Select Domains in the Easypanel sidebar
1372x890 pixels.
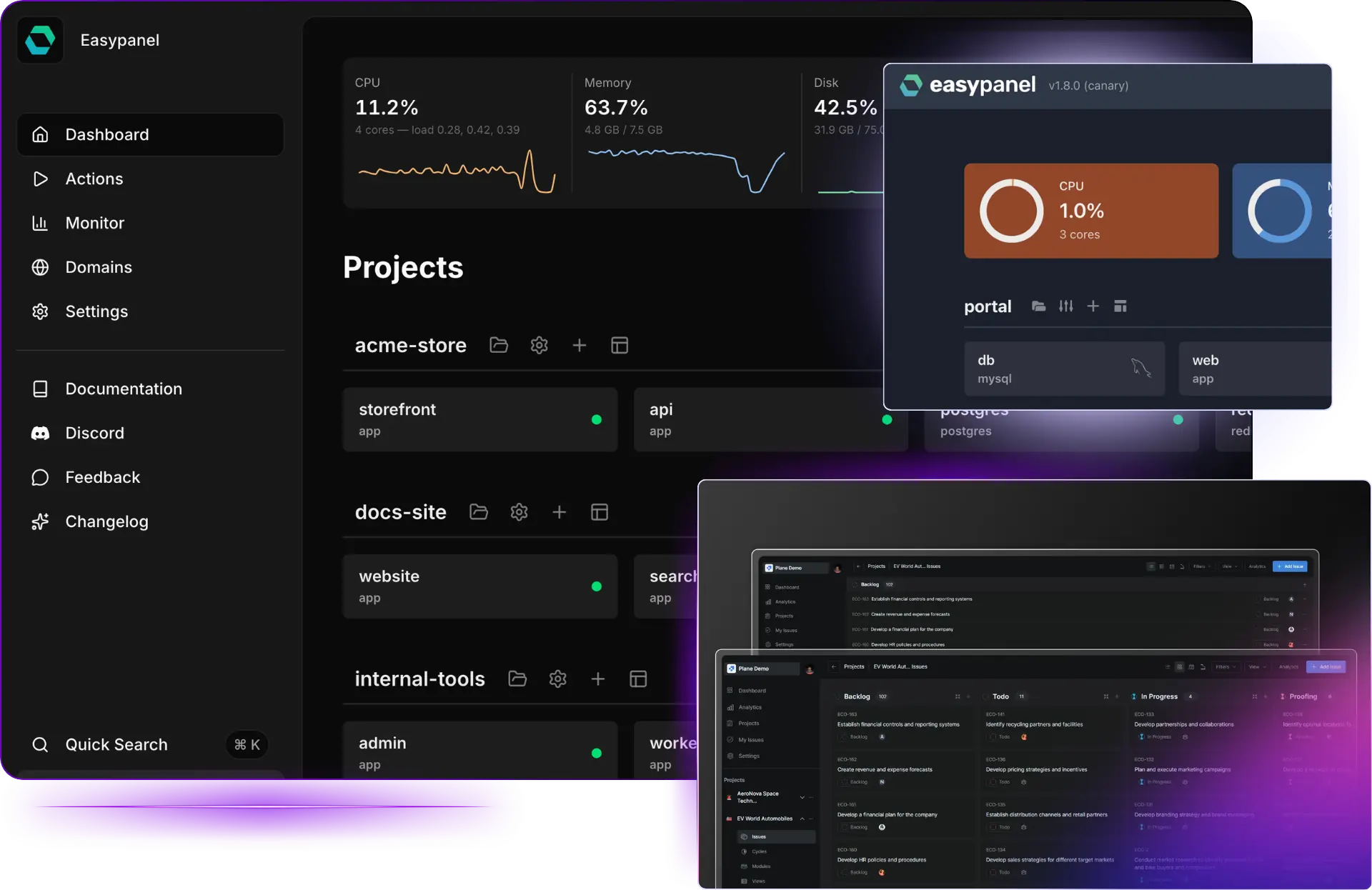(x=150, y=267)
